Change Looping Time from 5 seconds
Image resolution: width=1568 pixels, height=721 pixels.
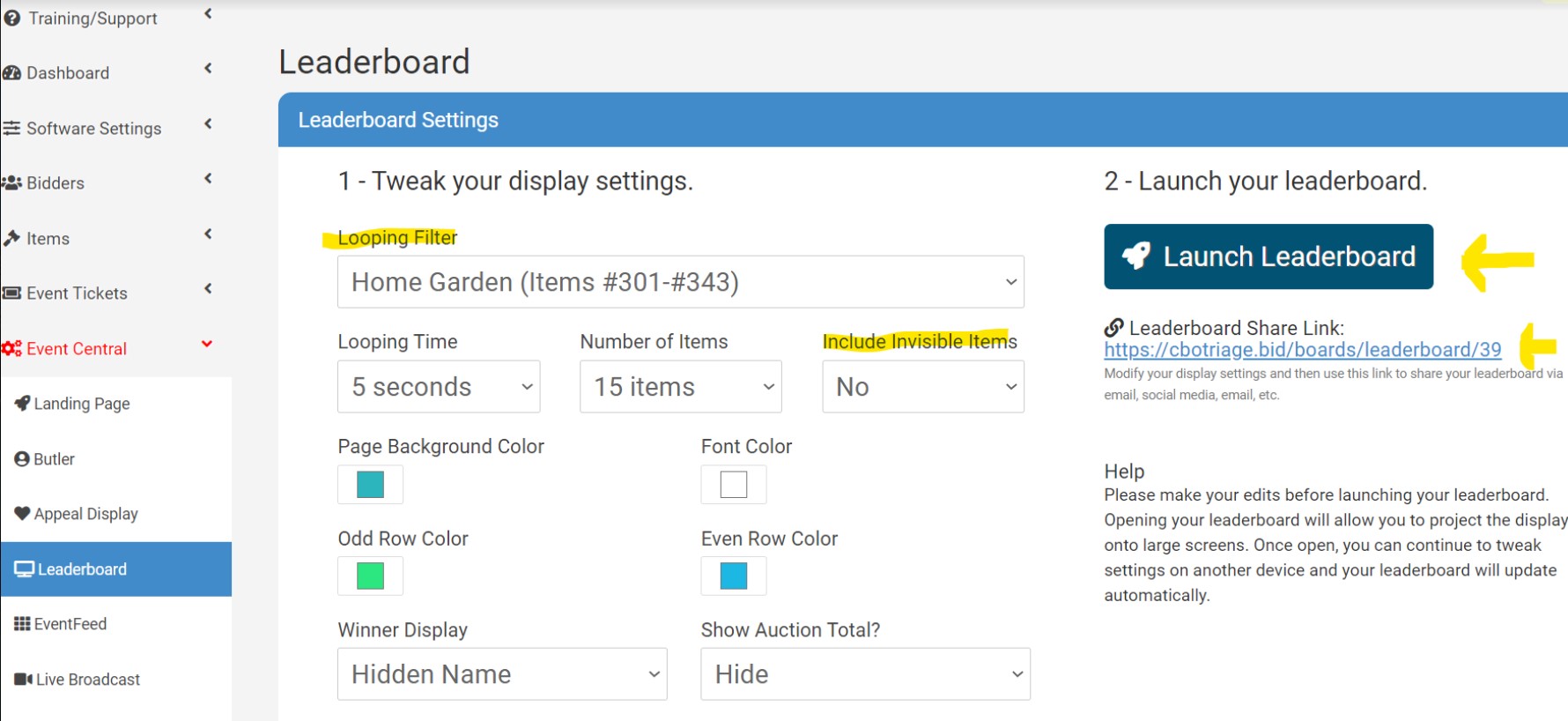(439, 387)
